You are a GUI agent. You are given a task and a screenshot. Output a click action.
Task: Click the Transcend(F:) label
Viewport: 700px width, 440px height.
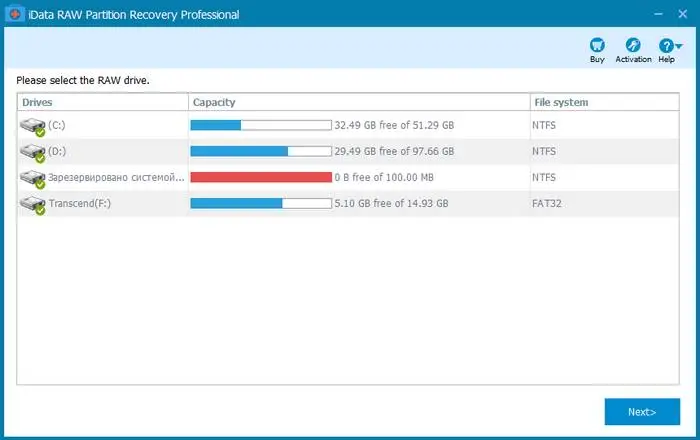[x=79, y=203]
